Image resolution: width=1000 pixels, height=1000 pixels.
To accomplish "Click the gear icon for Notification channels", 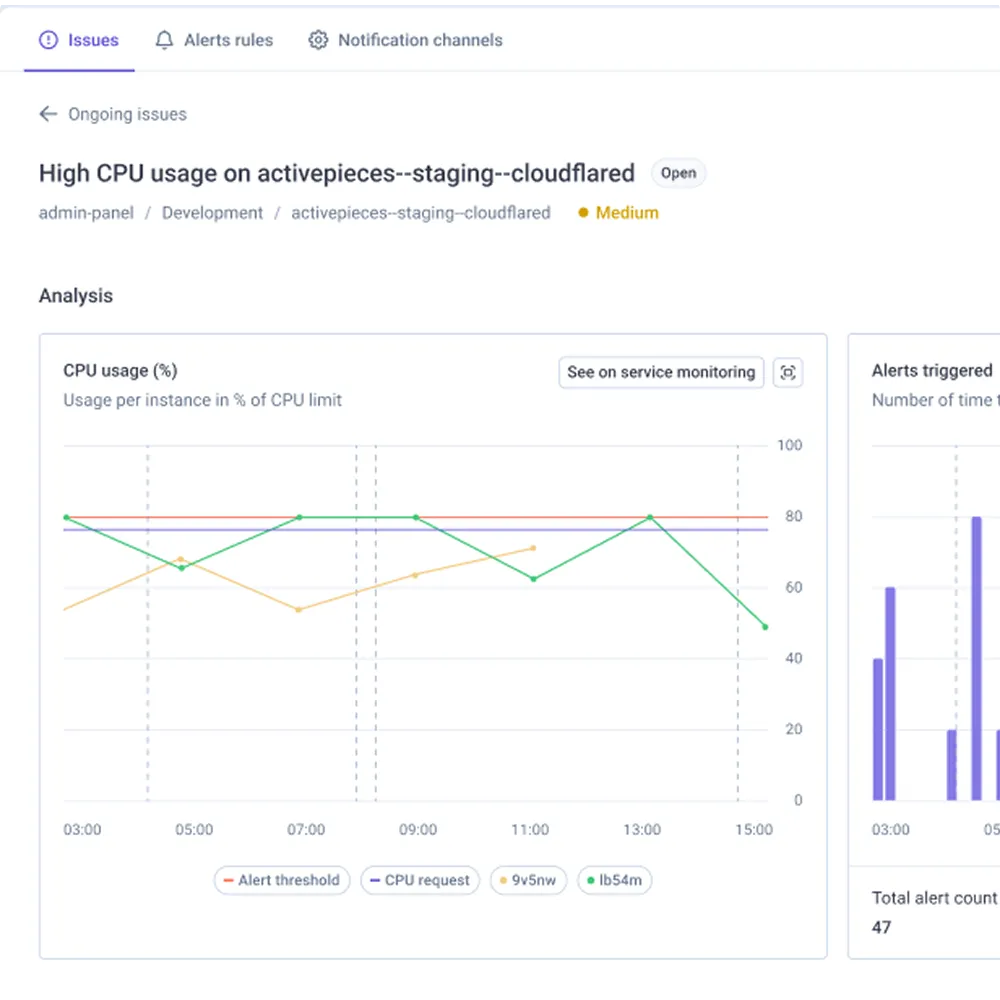I will [x=318, y=40].
